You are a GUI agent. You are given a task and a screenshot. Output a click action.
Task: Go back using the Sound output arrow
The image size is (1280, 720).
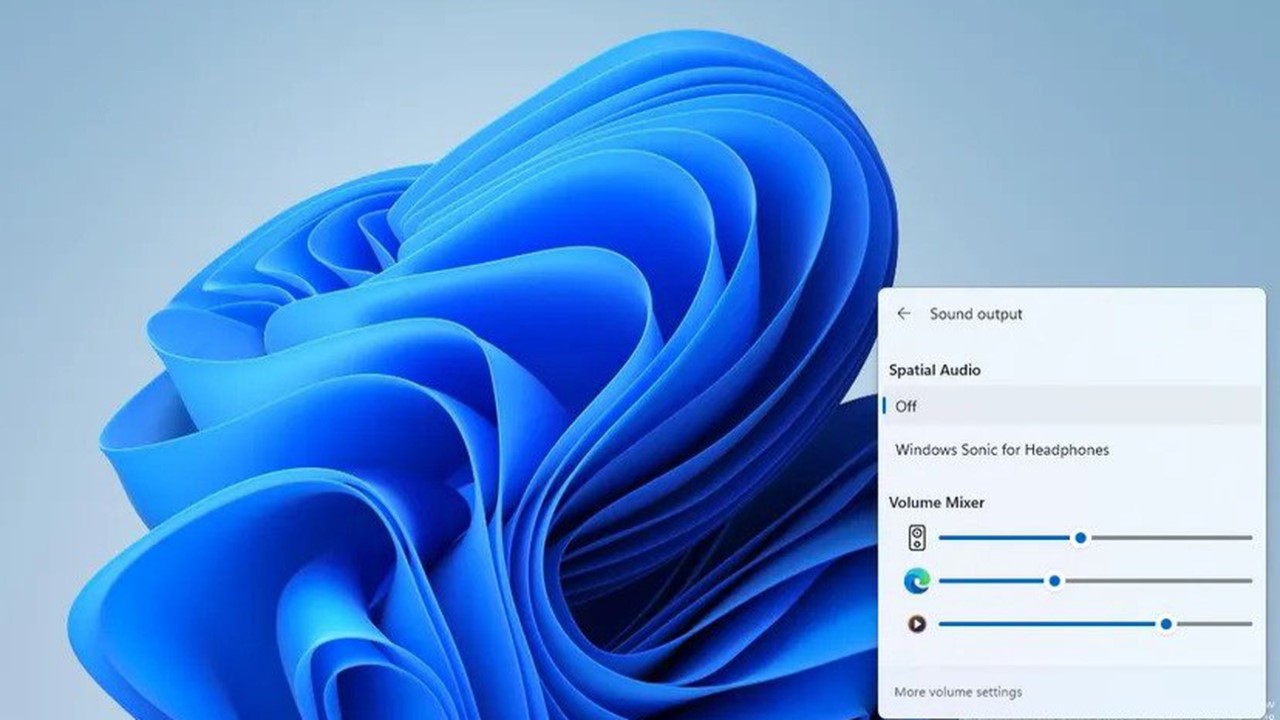[904, 314]
